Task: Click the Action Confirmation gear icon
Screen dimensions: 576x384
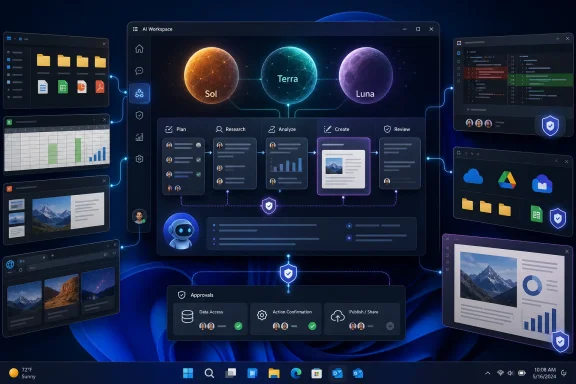Action: [x=262, y=315]
